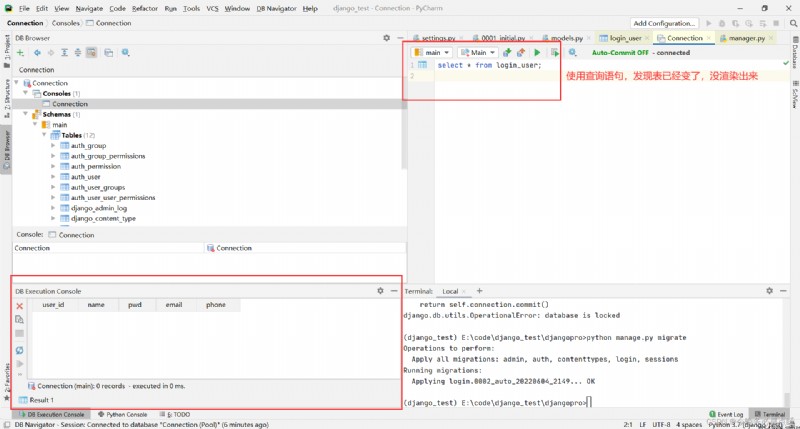Open the TODO tool window
This screenshot has height=429, width=800.
(174, 415)
